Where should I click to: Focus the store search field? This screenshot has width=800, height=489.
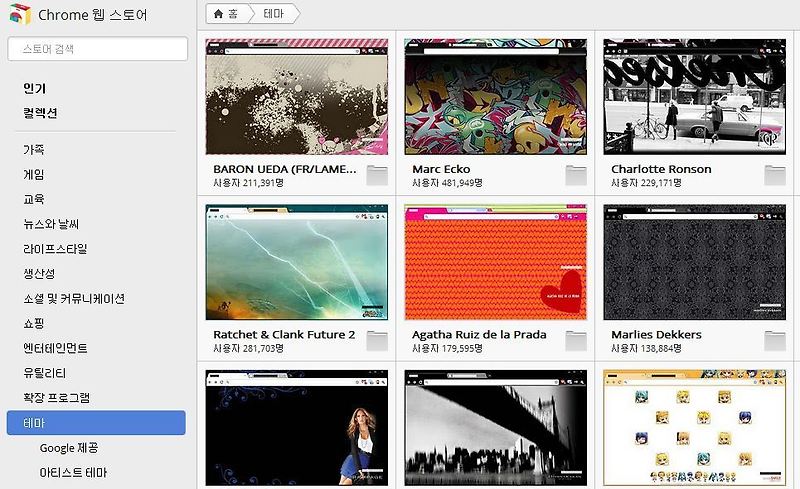[x=97, y=49]
